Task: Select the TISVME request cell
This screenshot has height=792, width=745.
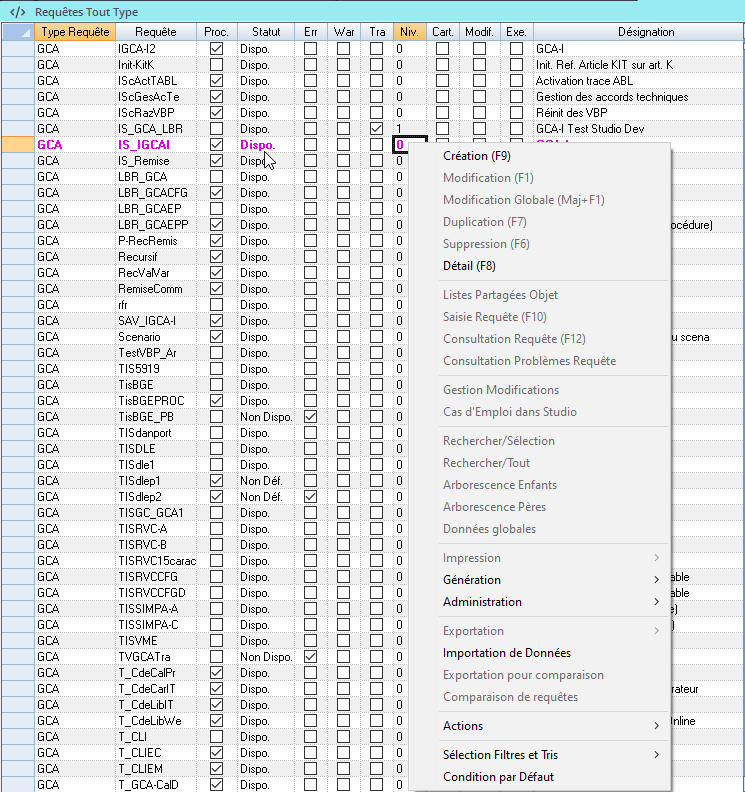Action: [155, 641]
